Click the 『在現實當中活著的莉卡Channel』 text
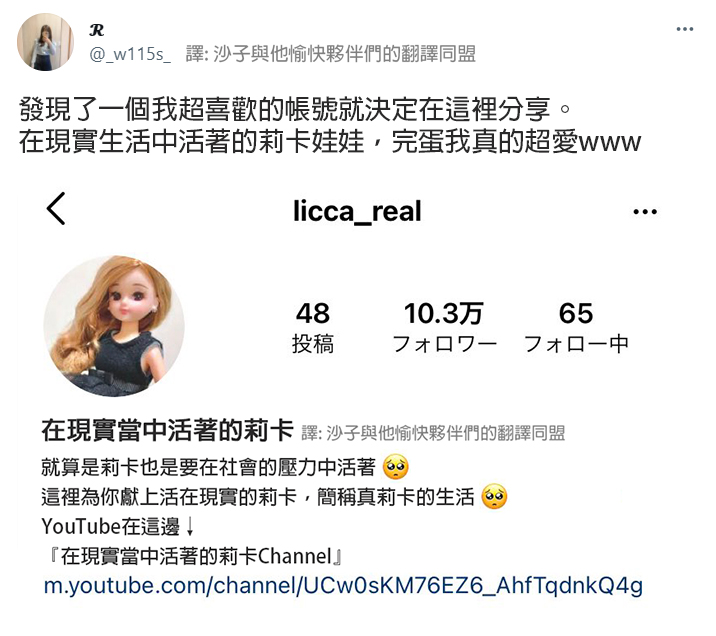Screen dimensions: 716x636 coord(196,556)
